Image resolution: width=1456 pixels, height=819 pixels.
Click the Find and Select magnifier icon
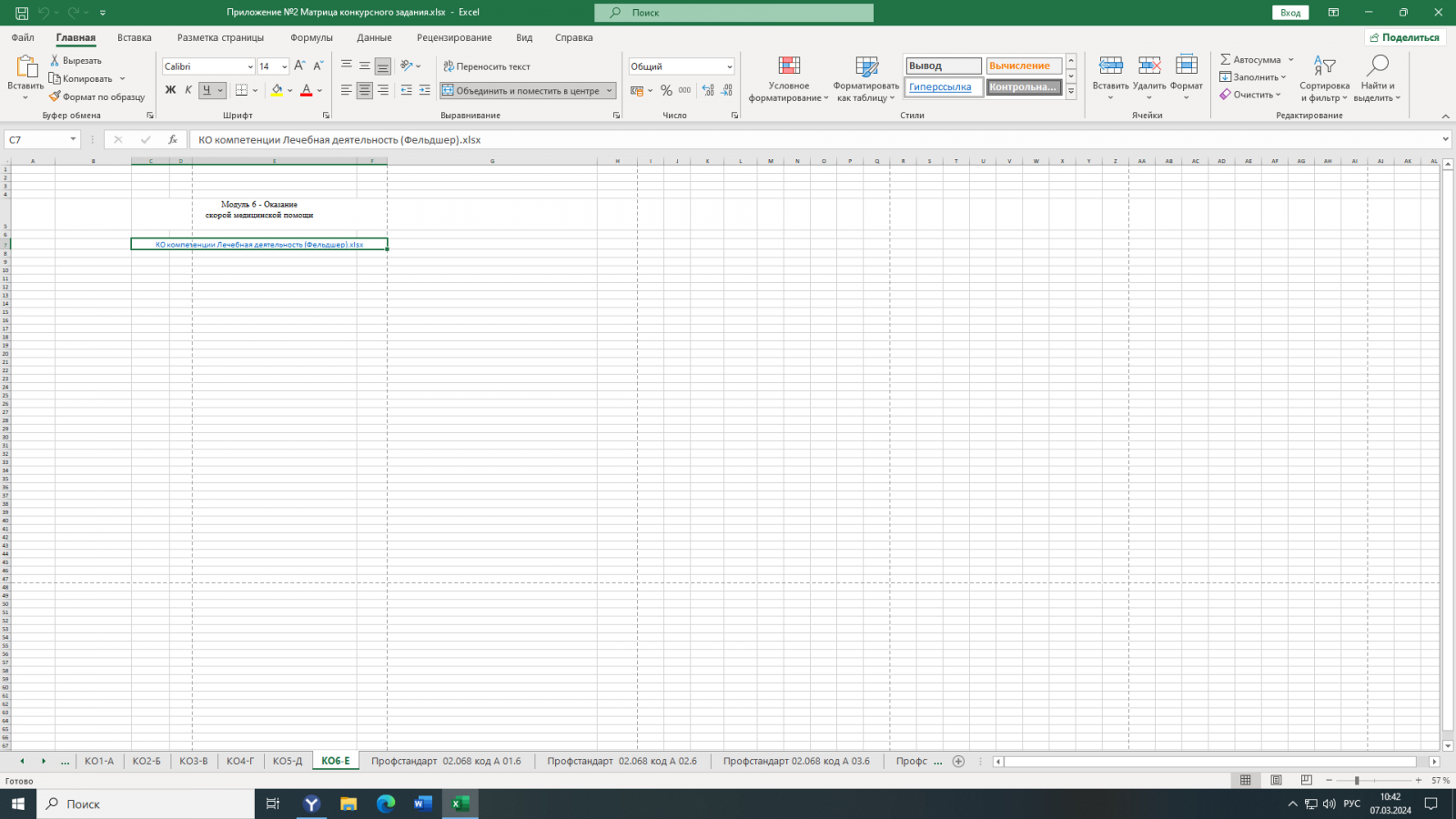click(x=1377, y=66)
